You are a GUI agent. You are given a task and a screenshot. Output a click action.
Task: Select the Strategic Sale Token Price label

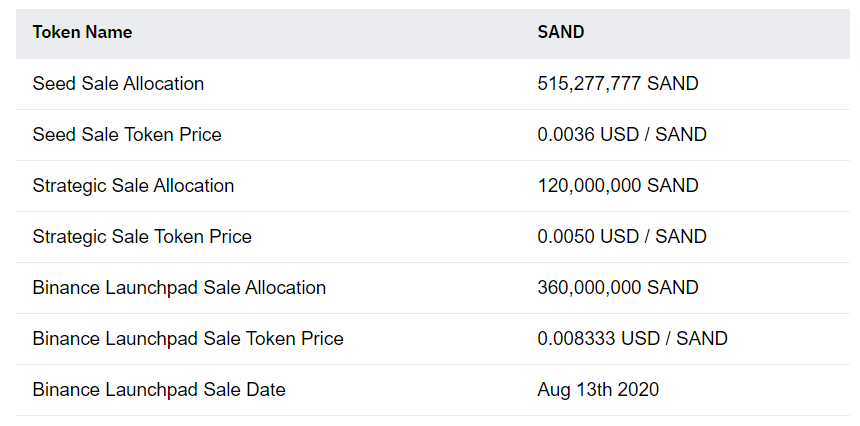click(142, 237)
